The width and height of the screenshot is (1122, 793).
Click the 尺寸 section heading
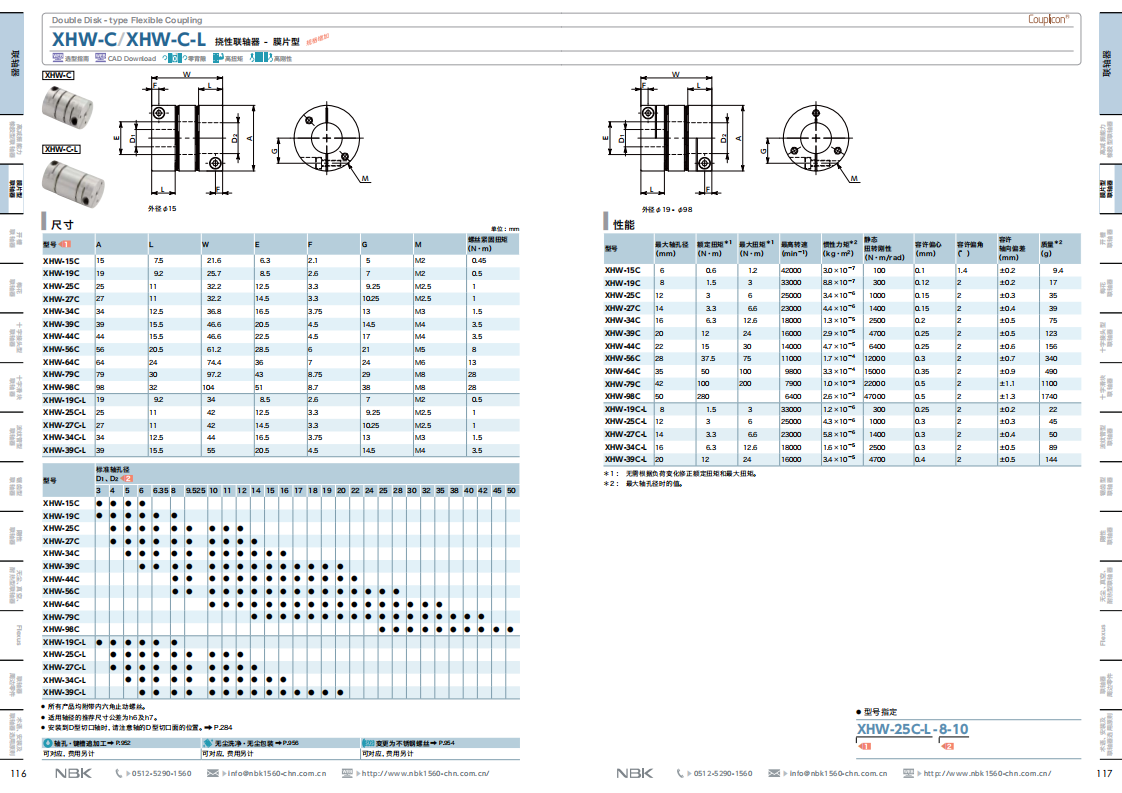[62, 225]
